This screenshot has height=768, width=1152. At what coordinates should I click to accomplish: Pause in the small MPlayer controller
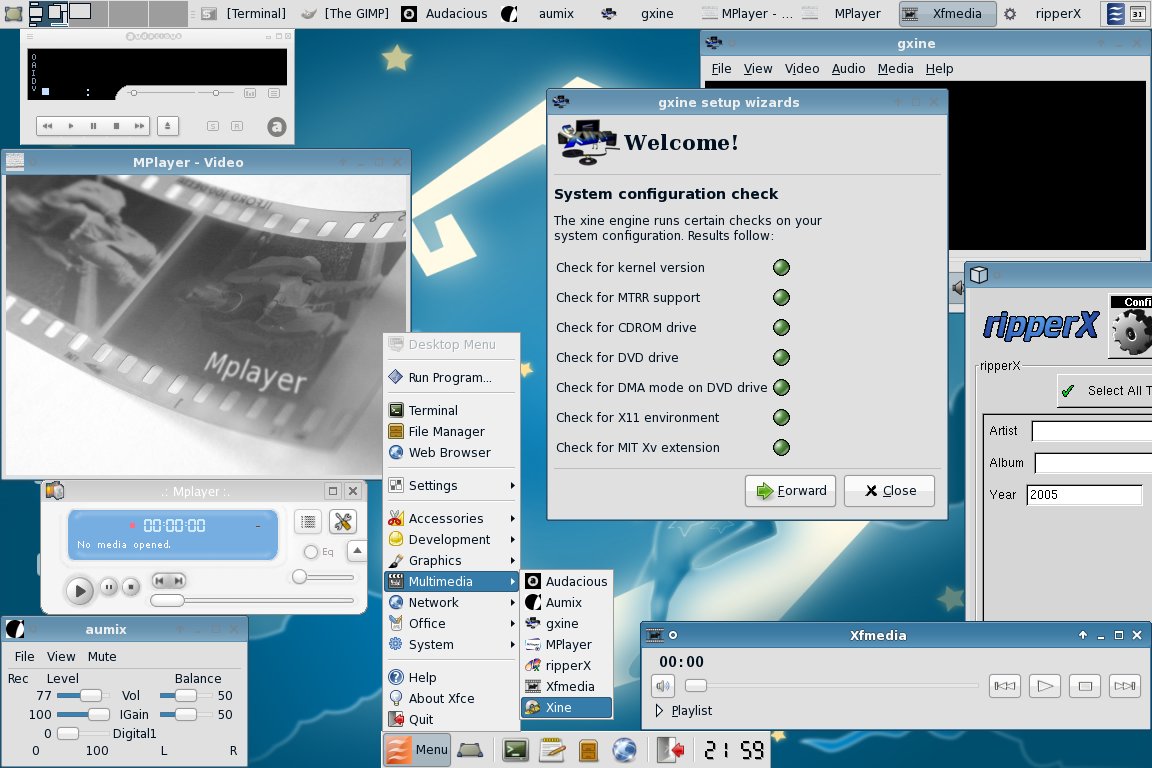(x=109, y=586)
